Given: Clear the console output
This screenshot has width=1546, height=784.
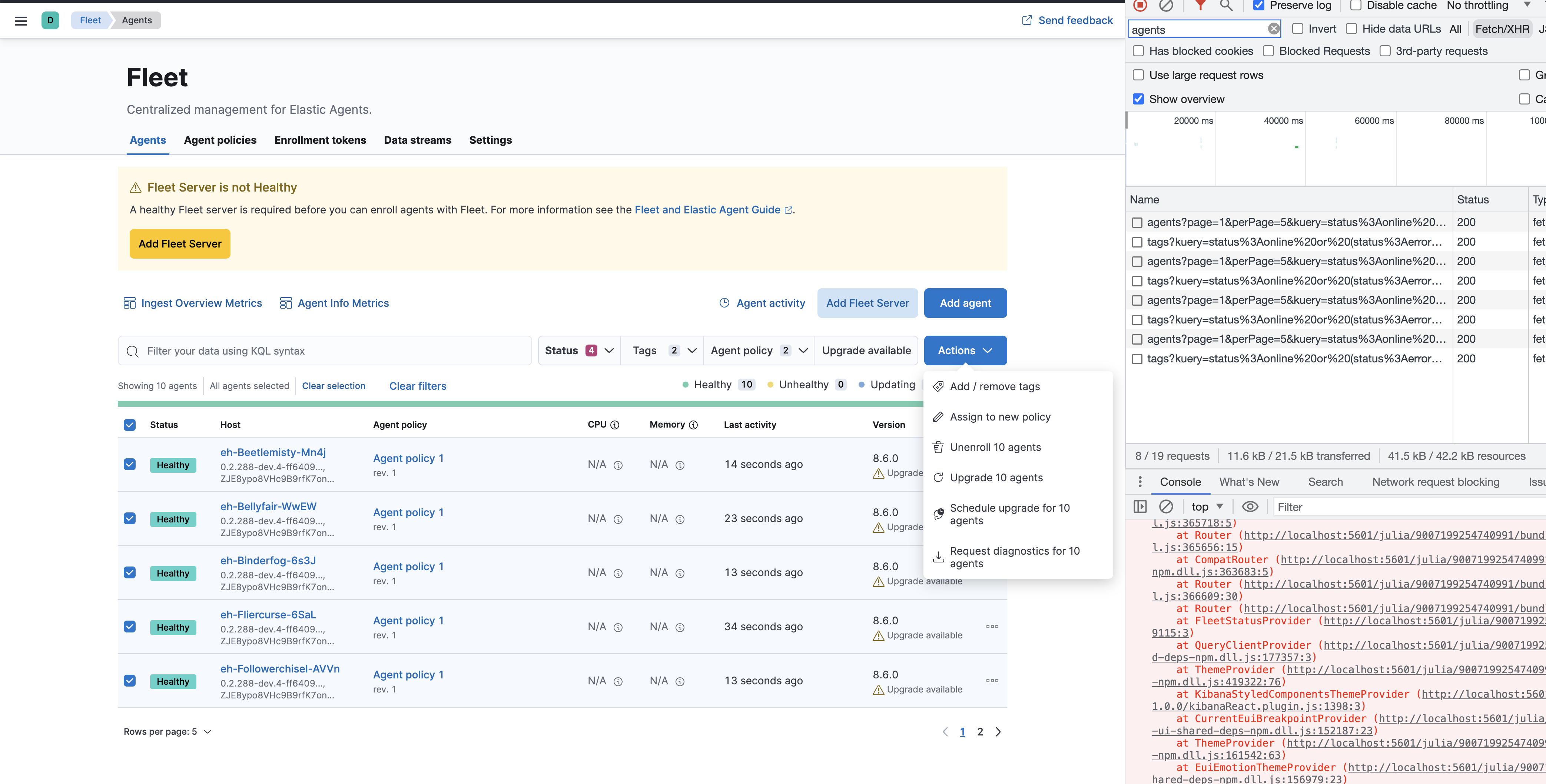Looking at the screenshot, I should point(1166,507).
